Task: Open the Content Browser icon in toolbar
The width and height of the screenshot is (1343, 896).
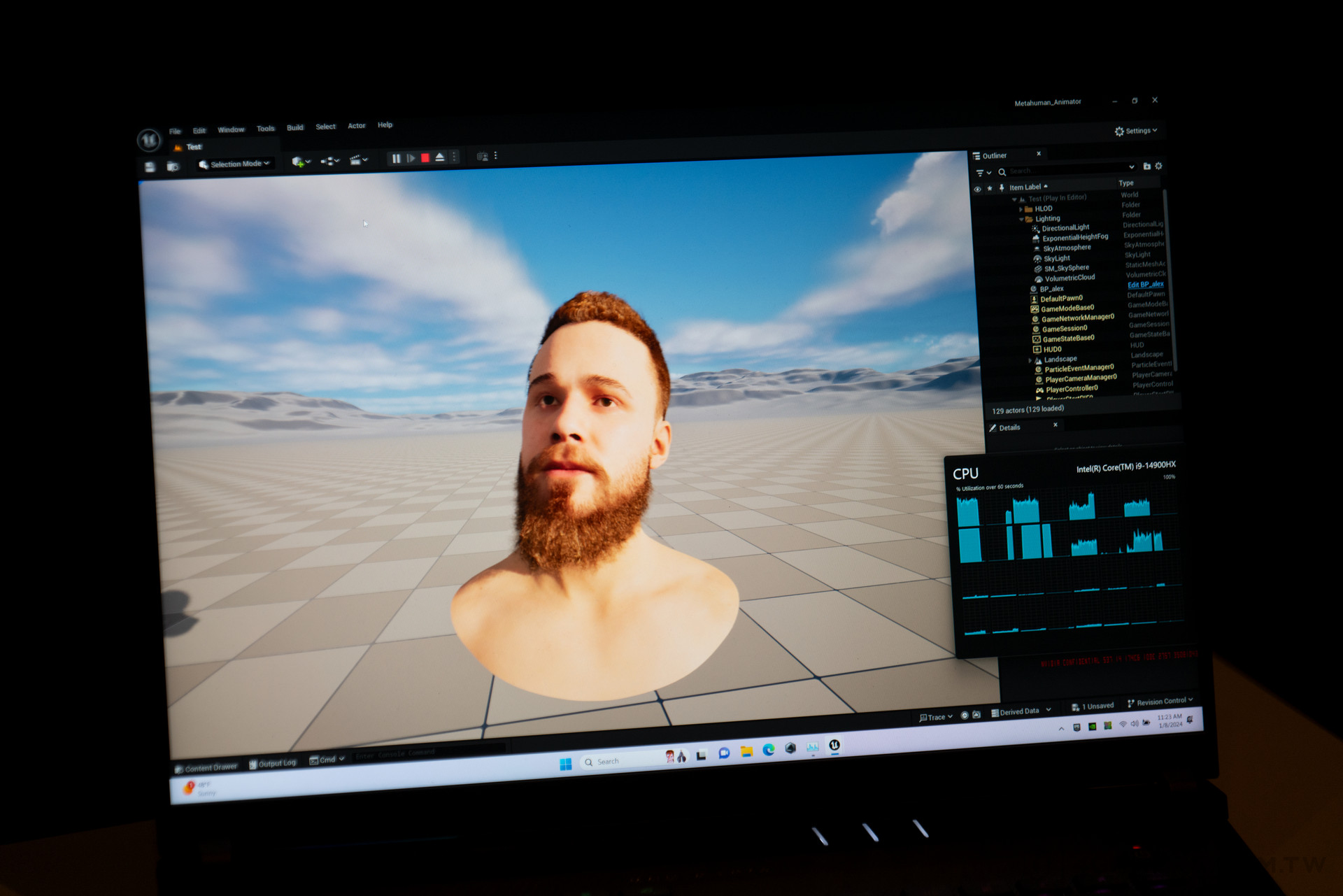Action: 173,166
